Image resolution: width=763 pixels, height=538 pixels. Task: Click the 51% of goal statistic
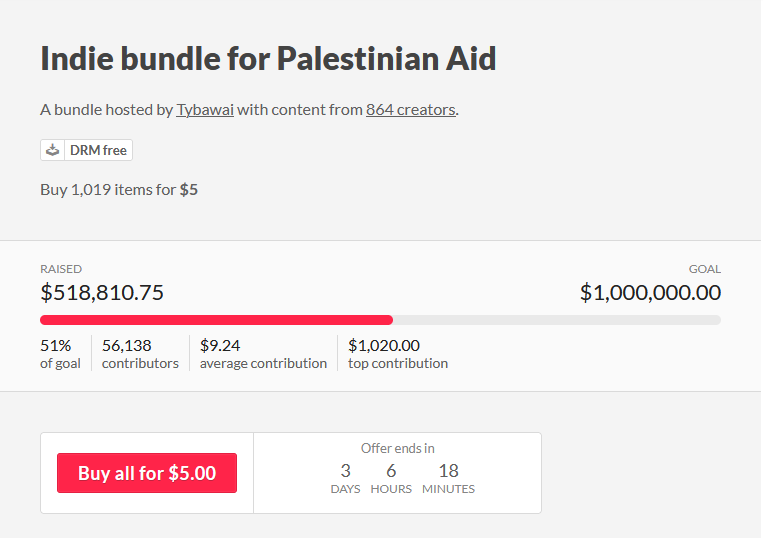point(60,354)
